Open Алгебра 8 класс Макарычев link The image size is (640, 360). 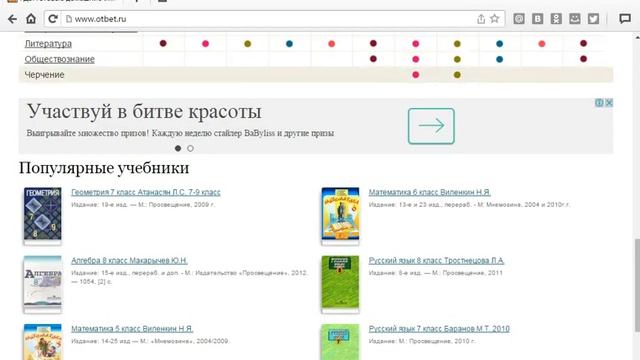129,260
